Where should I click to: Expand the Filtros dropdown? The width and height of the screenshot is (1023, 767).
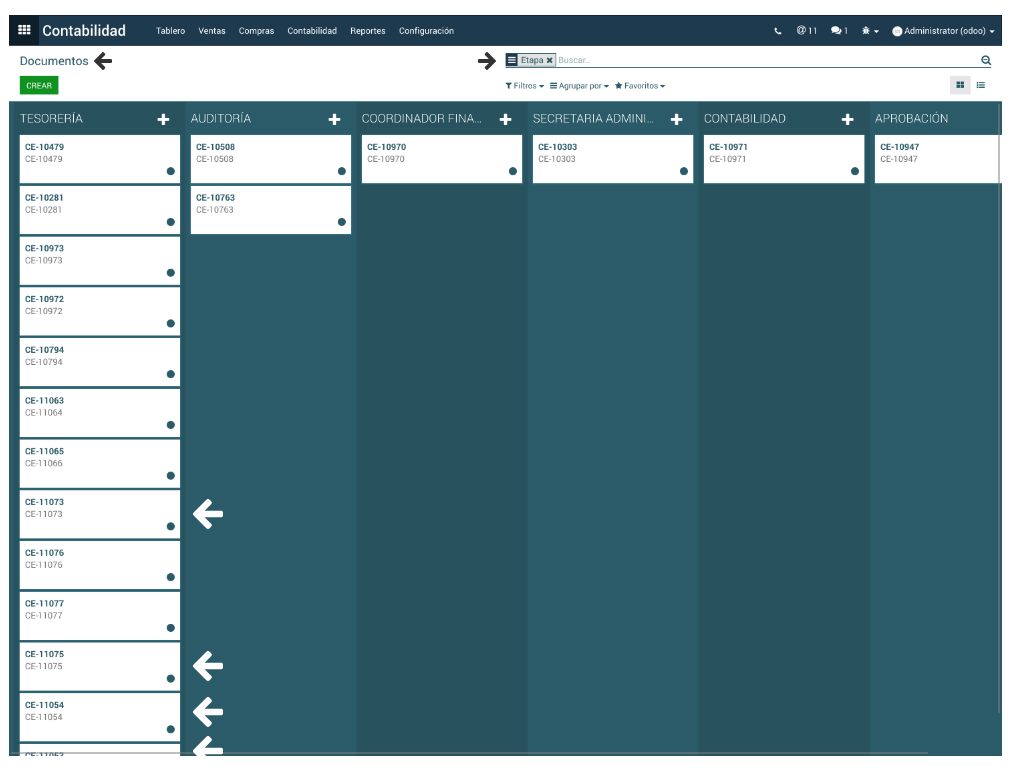pos(524,86)
